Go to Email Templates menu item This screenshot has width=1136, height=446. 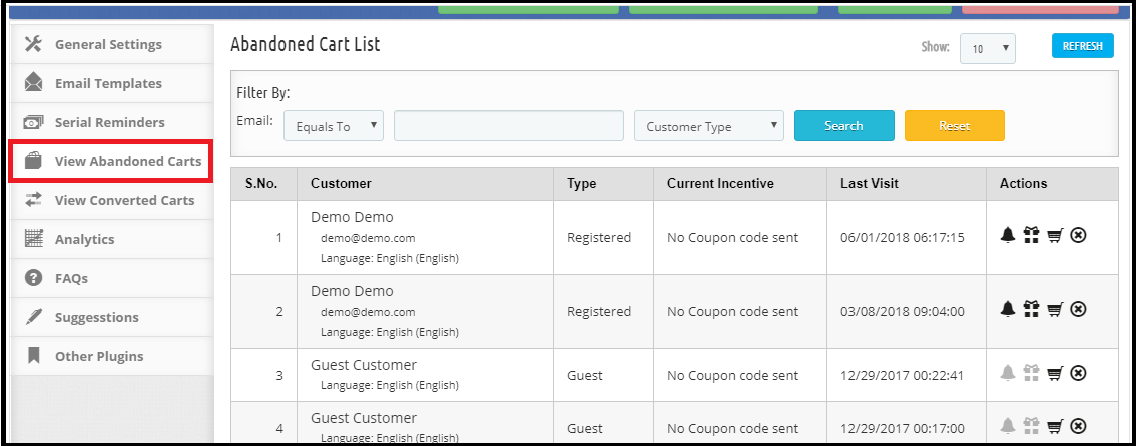click(108, 83)
